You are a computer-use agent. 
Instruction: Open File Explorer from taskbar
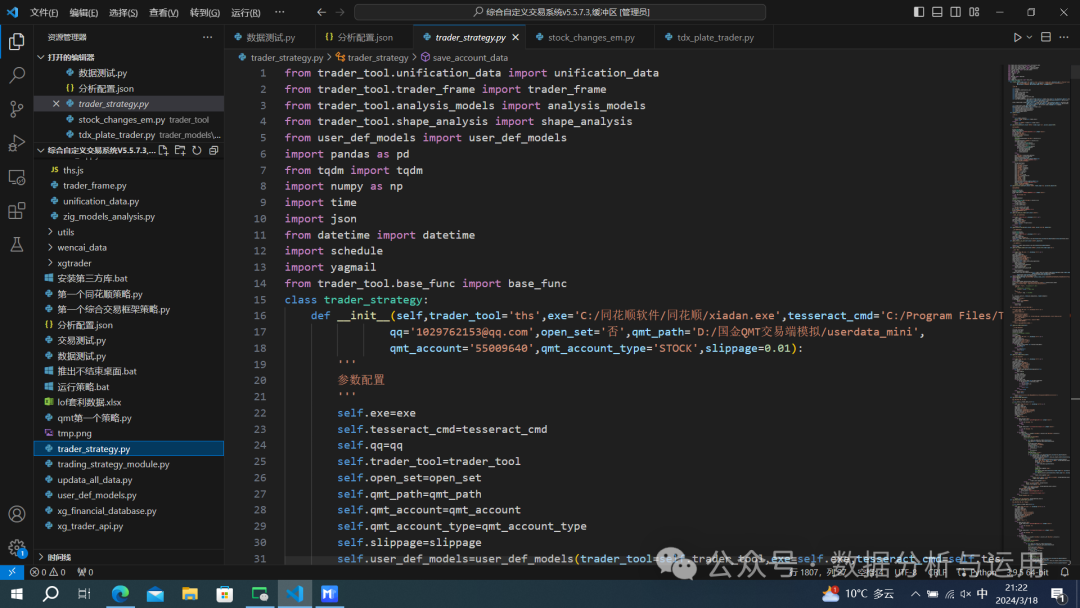[x=190, y=594]
